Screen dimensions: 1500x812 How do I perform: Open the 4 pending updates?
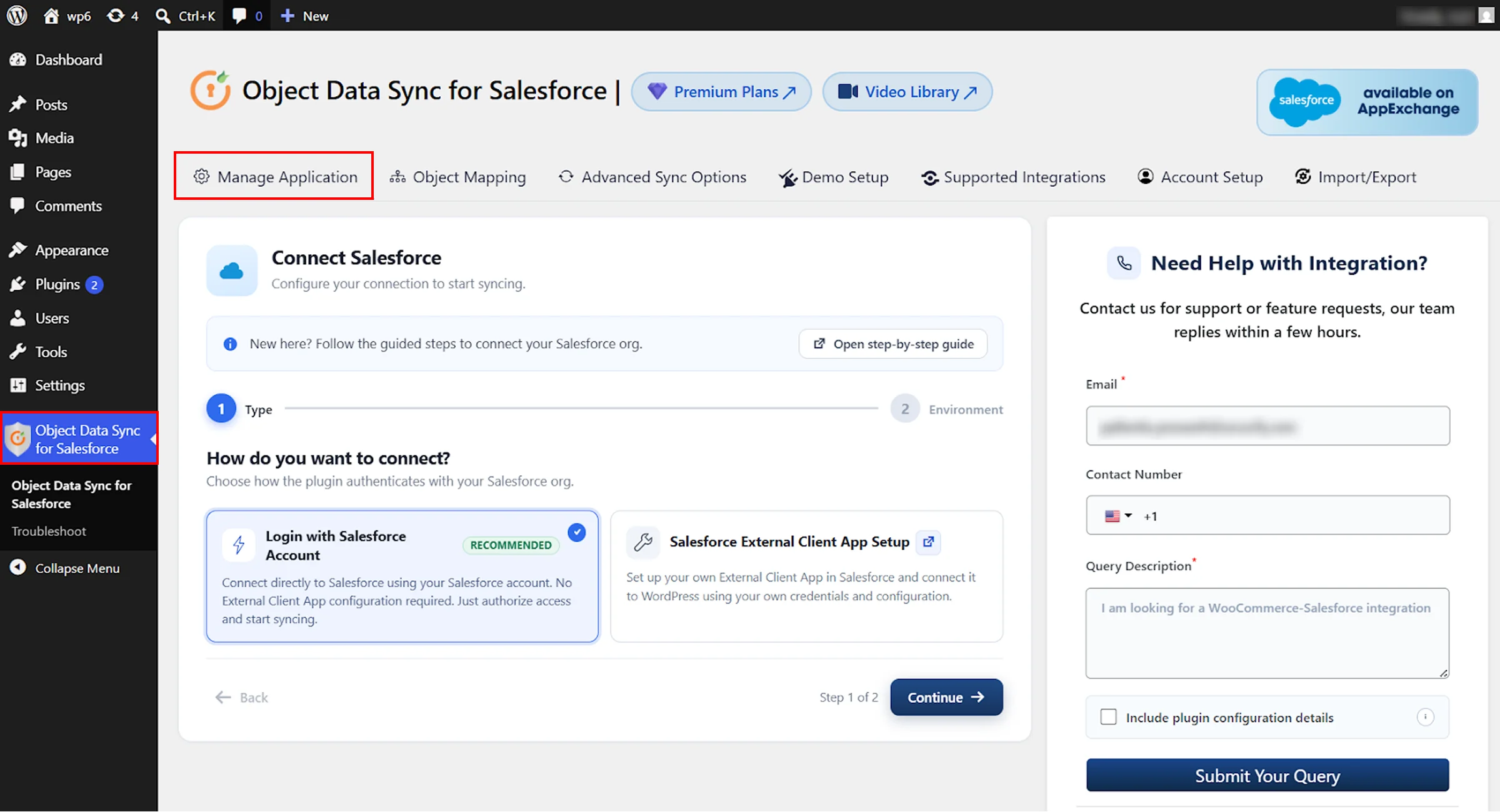122,16
